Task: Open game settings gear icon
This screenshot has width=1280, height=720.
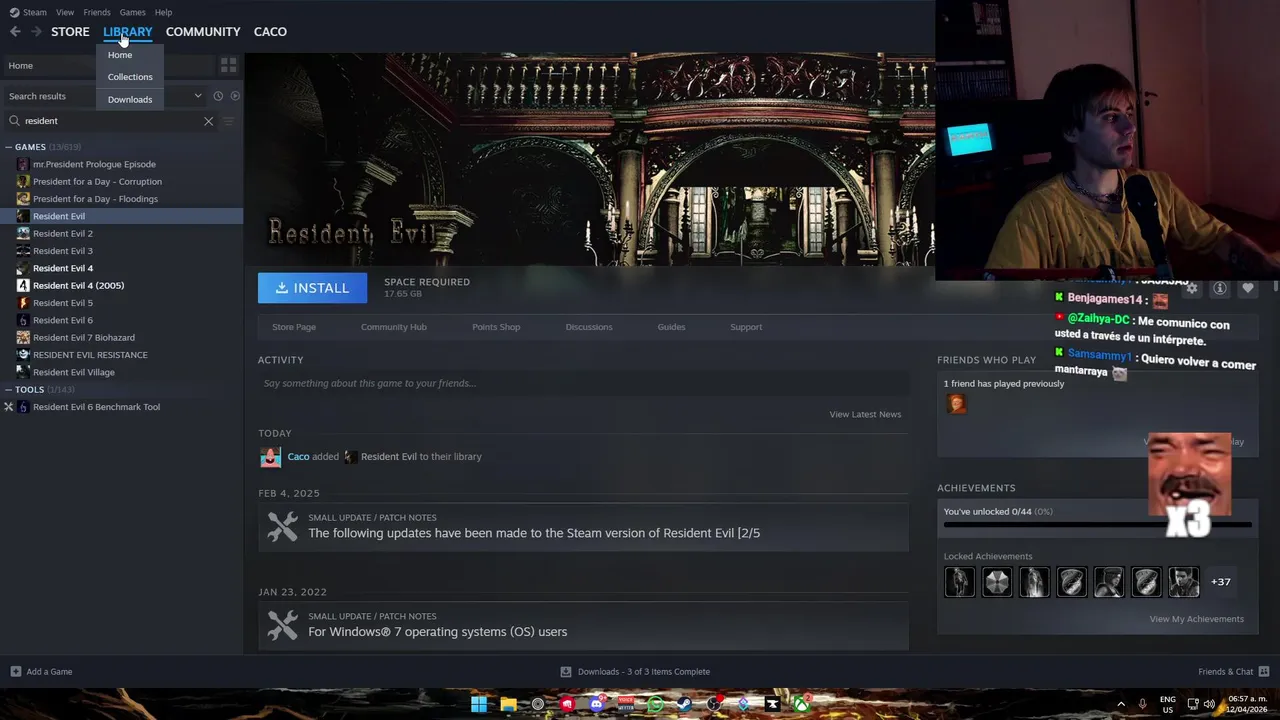Action: point(1192,288)
